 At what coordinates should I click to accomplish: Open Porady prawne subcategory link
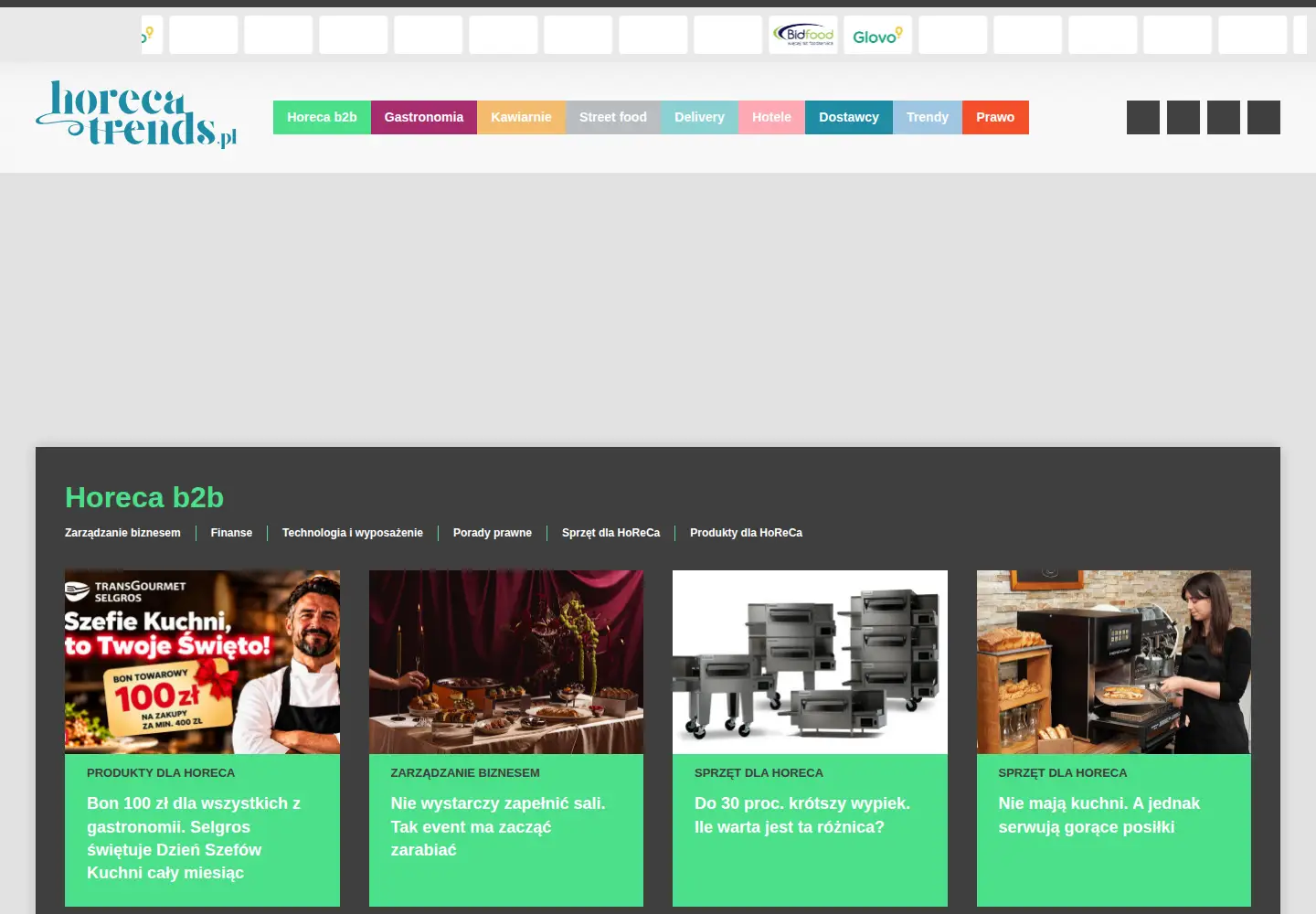point(493,533)
